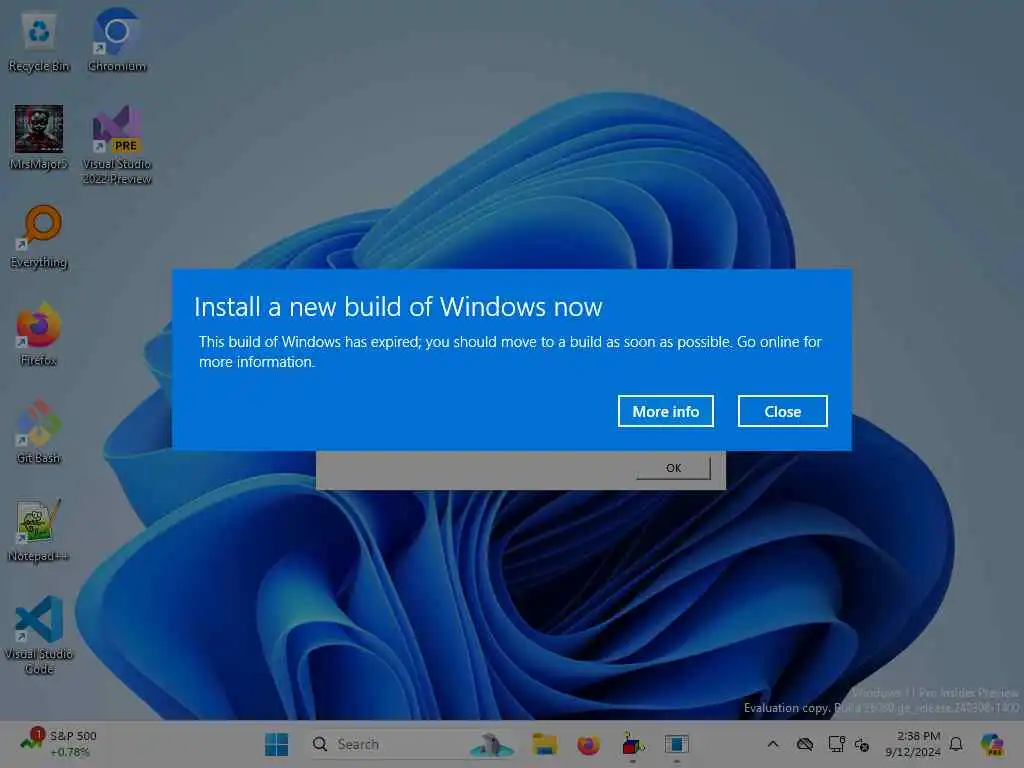The height and width of the screenshot is (768, 1024).
Task: Close the Windows build expired dialog
Action: point(782,411)
